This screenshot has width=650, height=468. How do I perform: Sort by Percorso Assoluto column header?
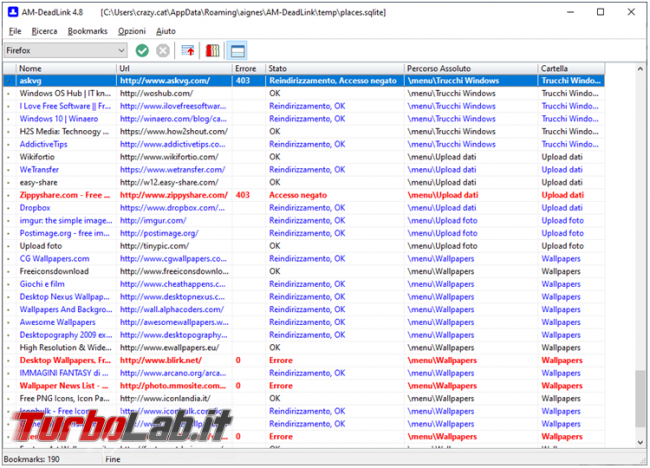click(471, 69)
